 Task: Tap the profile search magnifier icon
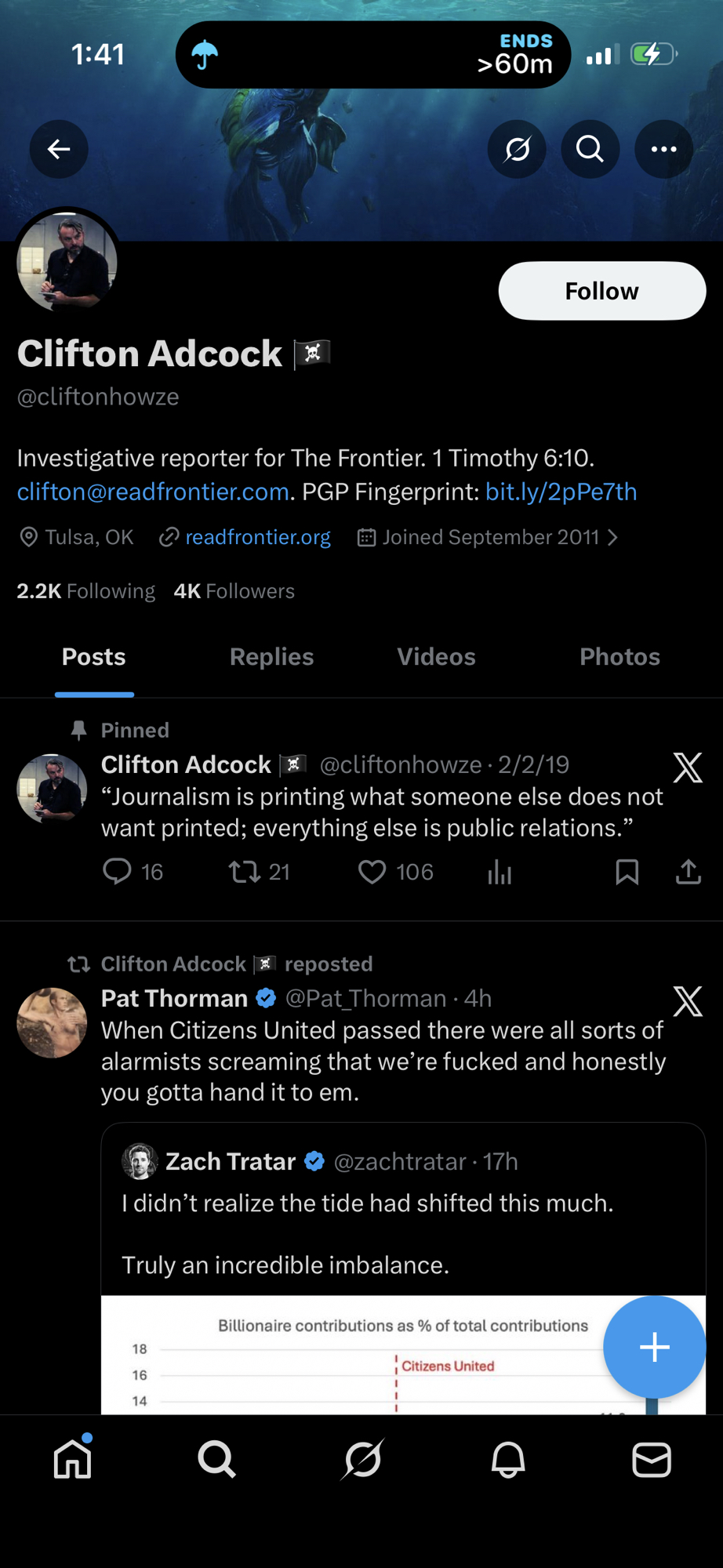590,149
